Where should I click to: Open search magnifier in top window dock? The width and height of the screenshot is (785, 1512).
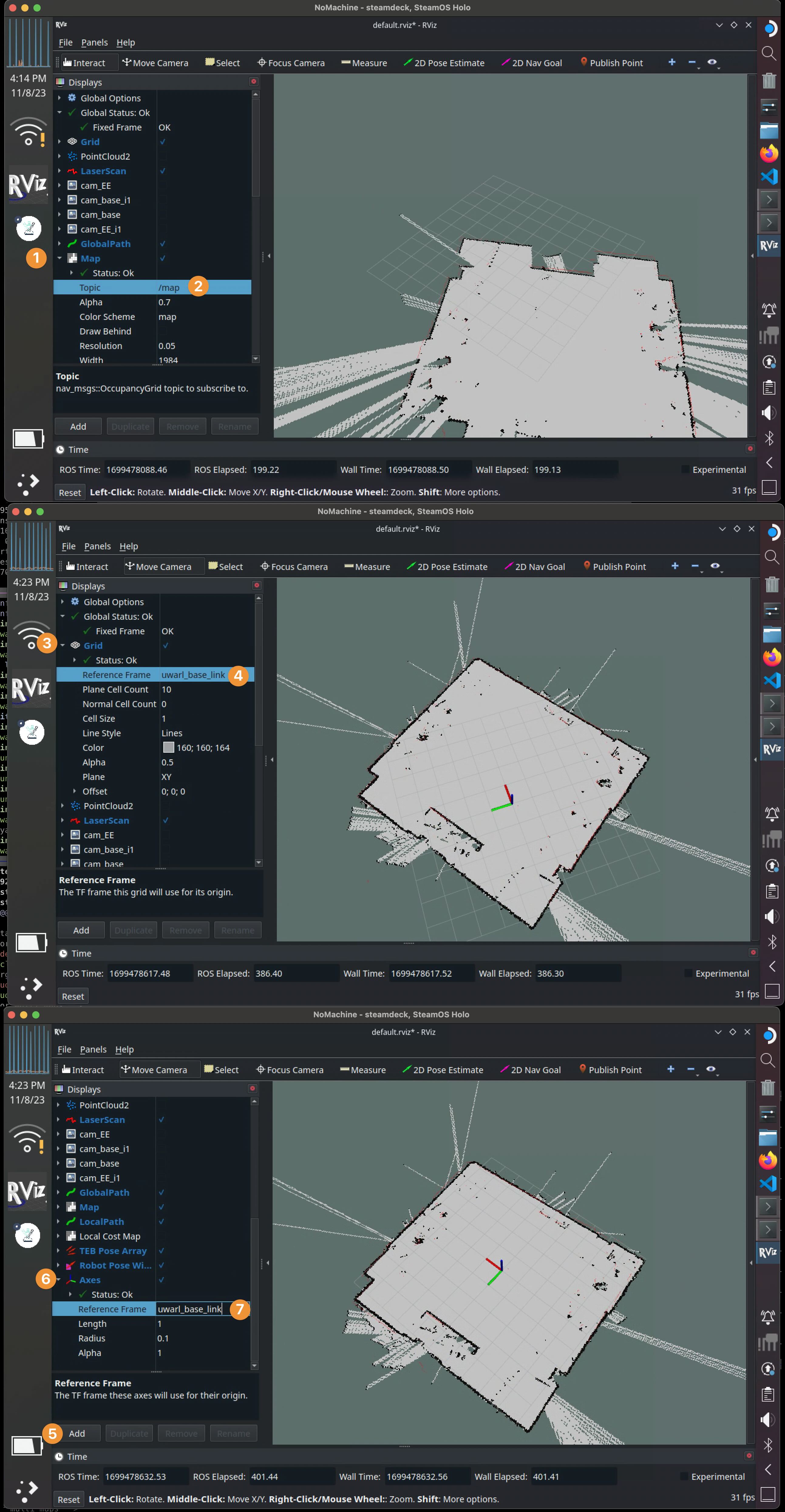coord(769,53)
